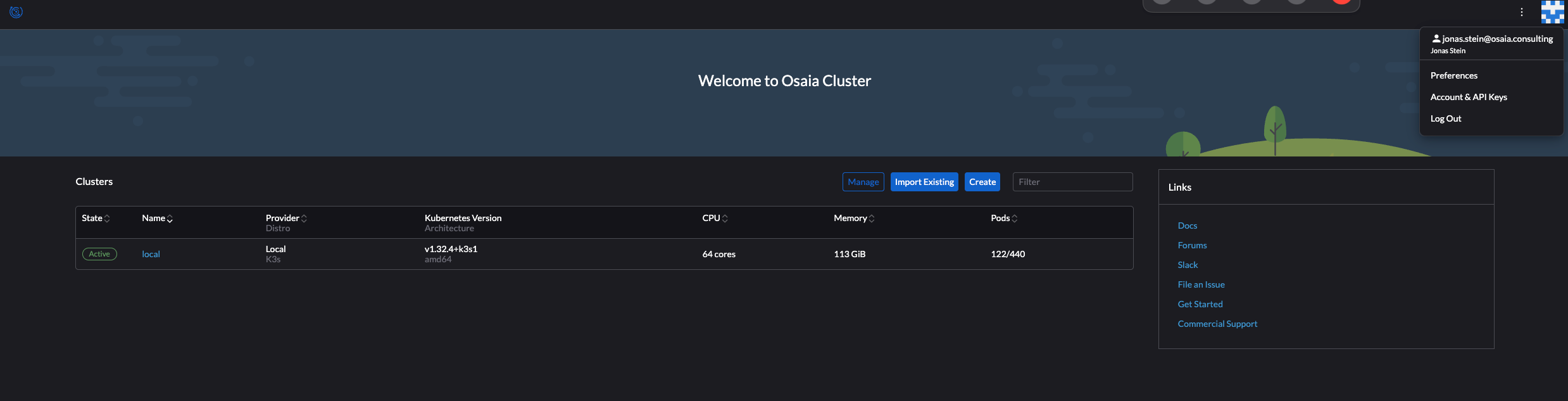Screen dimensions: 1568x401
Task: Open the Get Started link
Action: (1200, 304)
